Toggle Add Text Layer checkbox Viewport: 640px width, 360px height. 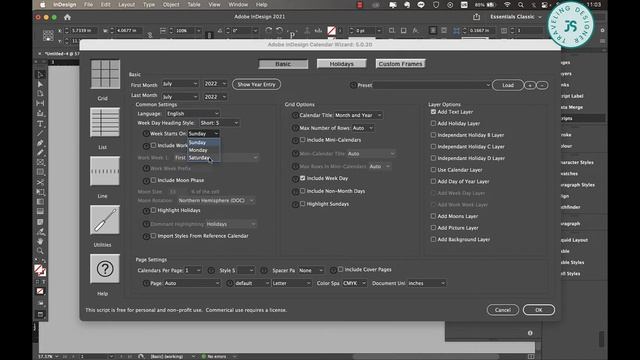pyautogui.click(x=433, y=111)
